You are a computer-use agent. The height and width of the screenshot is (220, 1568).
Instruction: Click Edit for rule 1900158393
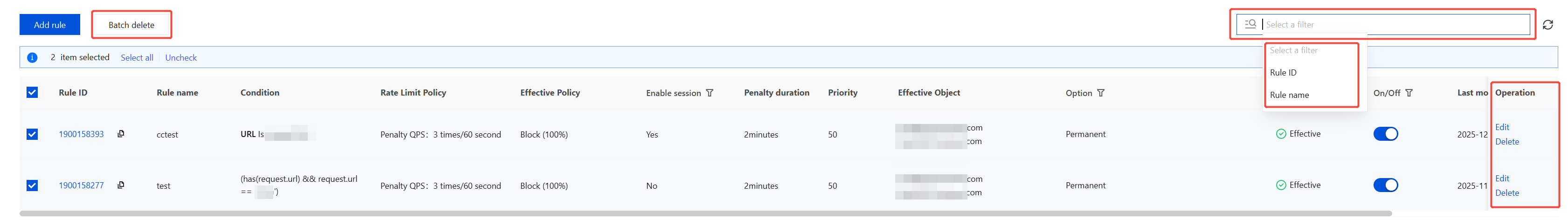coord(1502,127)
